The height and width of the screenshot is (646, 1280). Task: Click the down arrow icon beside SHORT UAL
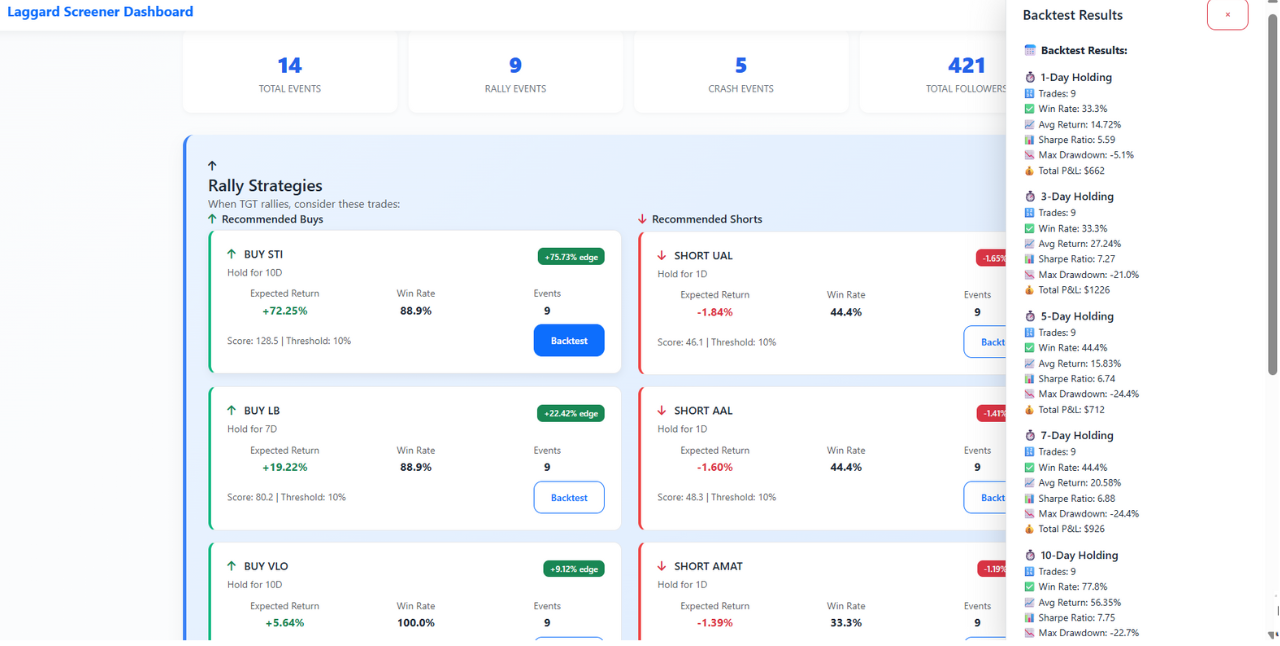tap(662, 255)
